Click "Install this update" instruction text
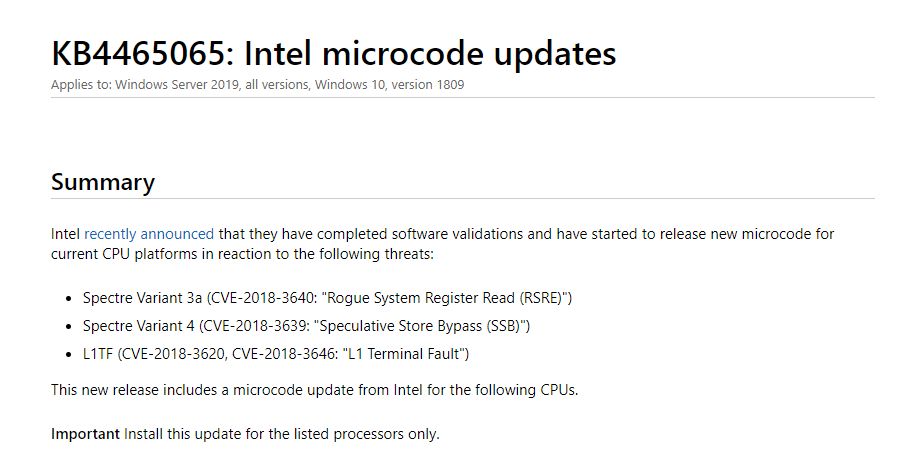 point(282,434)
